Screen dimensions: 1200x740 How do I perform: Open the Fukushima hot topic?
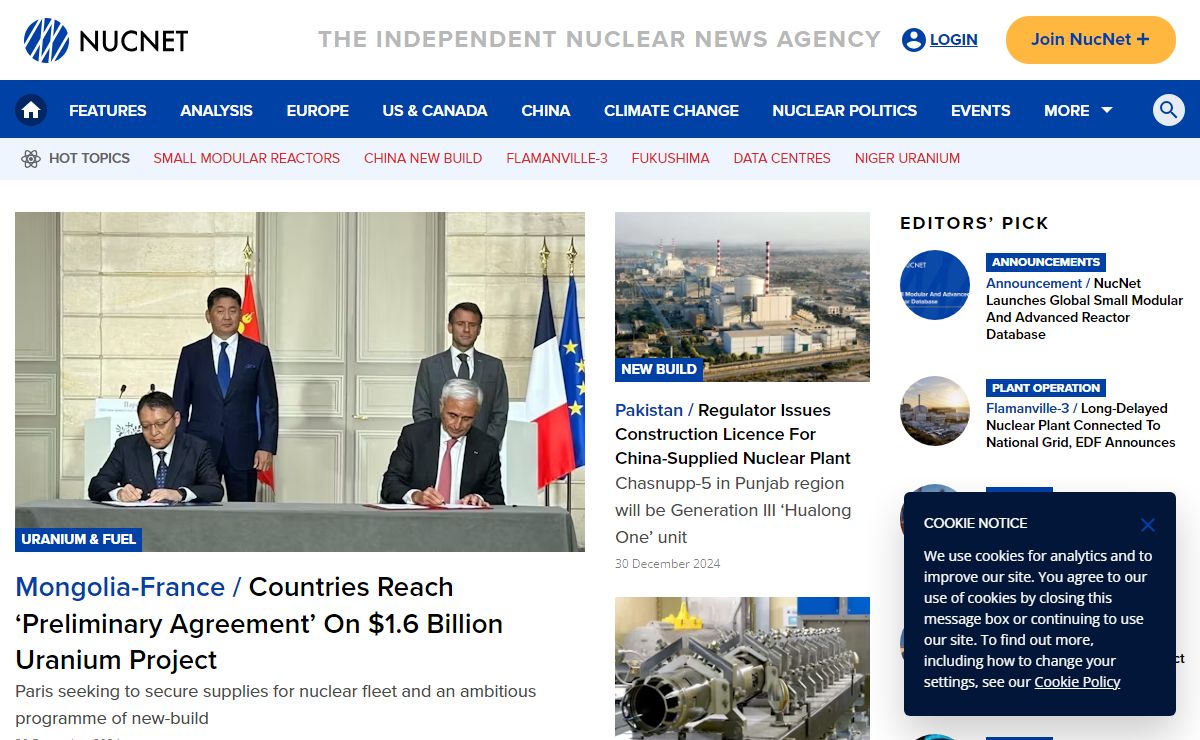point(670,158)
